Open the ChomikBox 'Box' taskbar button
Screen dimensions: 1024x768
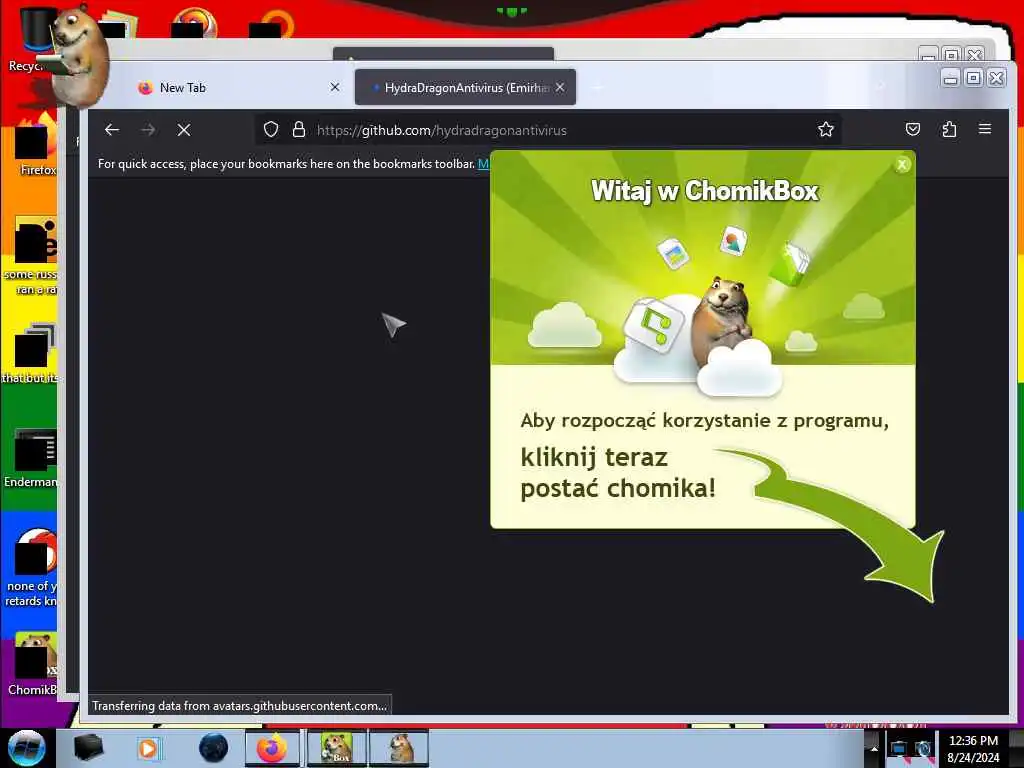coord(337,748)
